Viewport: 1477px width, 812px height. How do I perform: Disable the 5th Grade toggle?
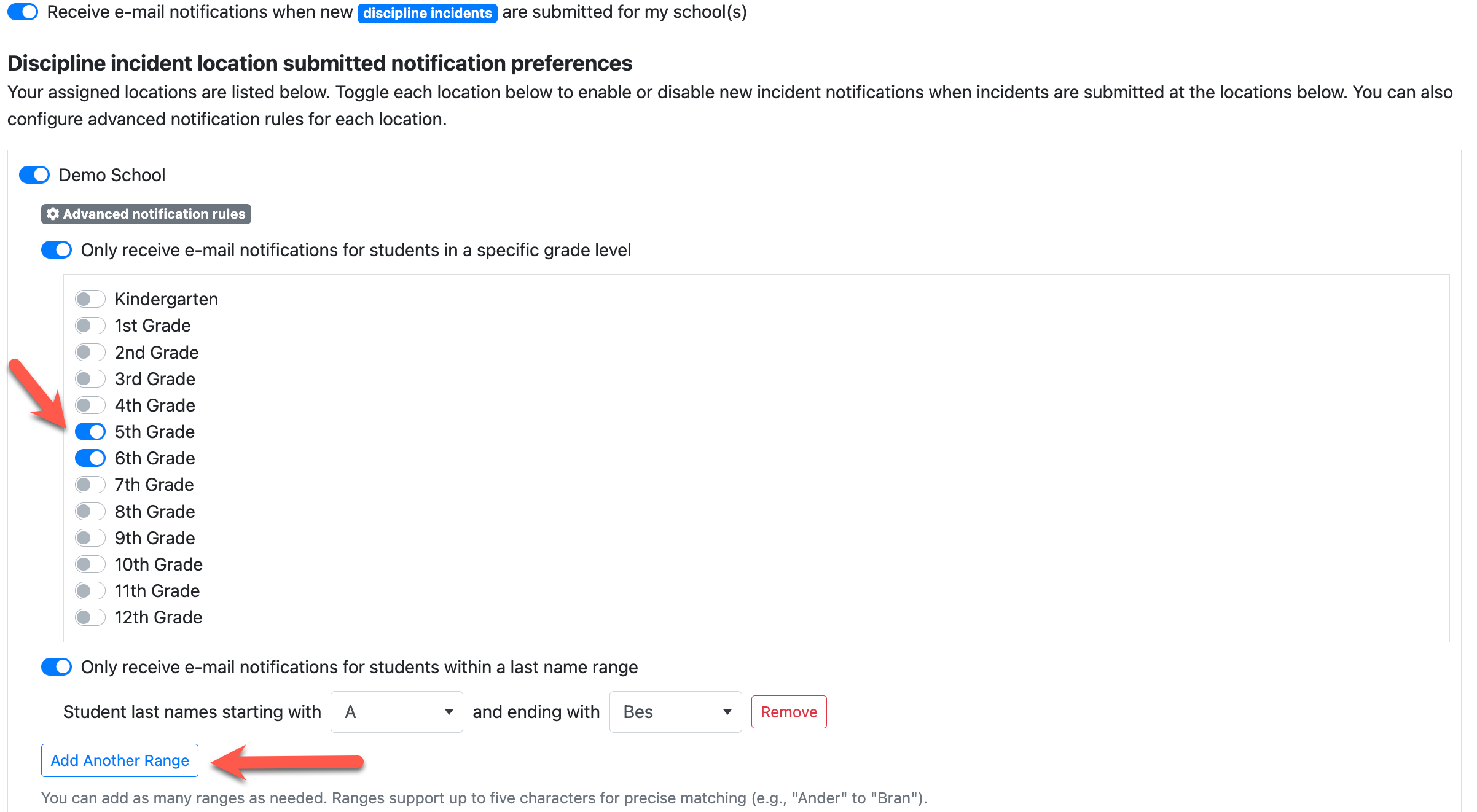pyautogui.click(x=90, y=432)
